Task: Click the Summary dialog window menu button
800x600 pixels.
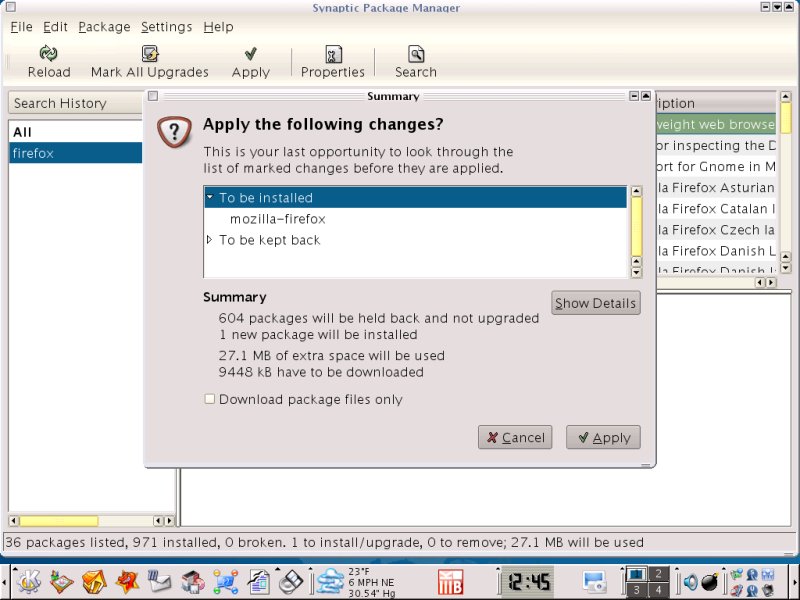Action: 153,96
